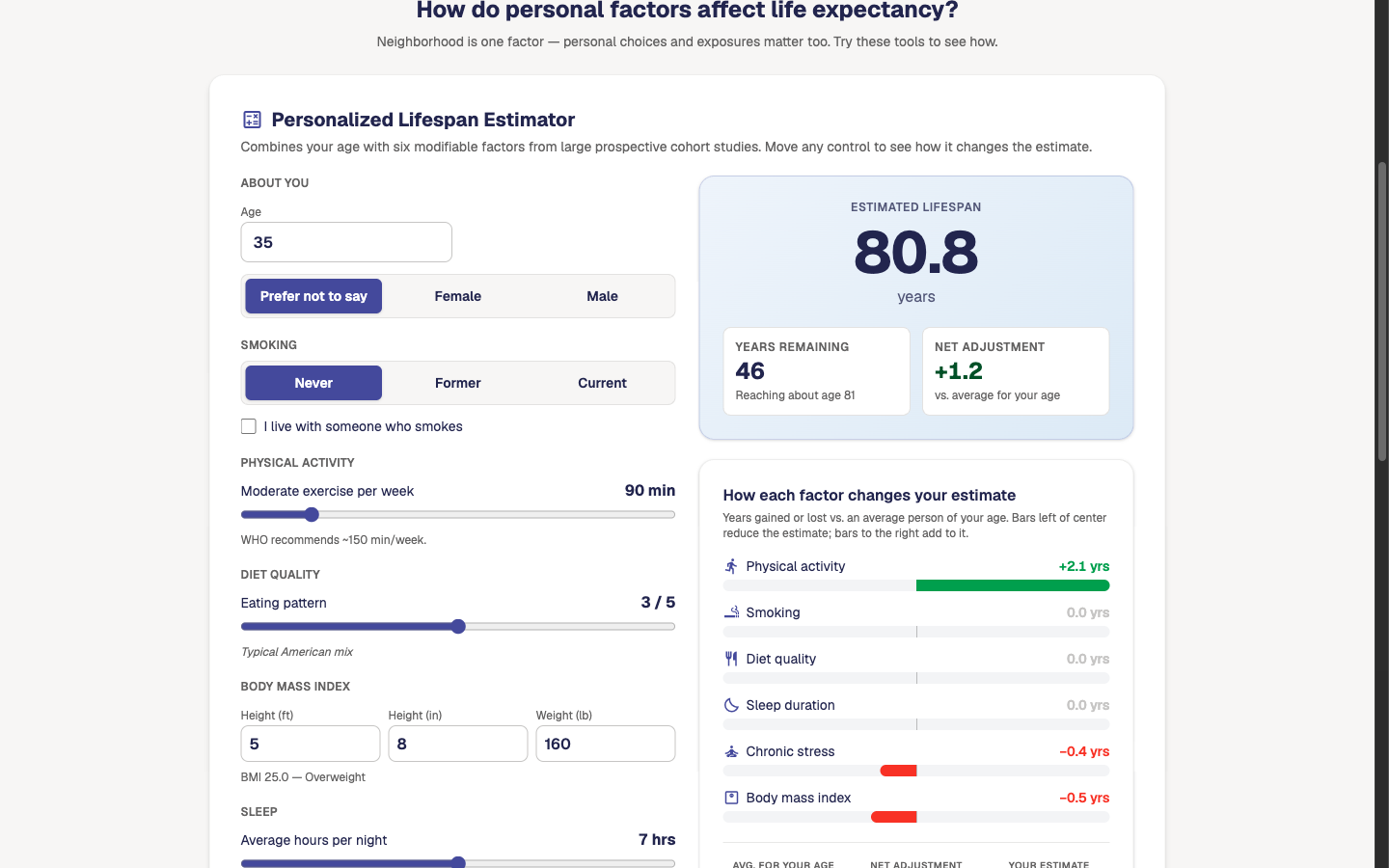1389x868 pixels.
Task: Click the red Body mass index bar
Action: pyautogui.click(x=893, y=817)
